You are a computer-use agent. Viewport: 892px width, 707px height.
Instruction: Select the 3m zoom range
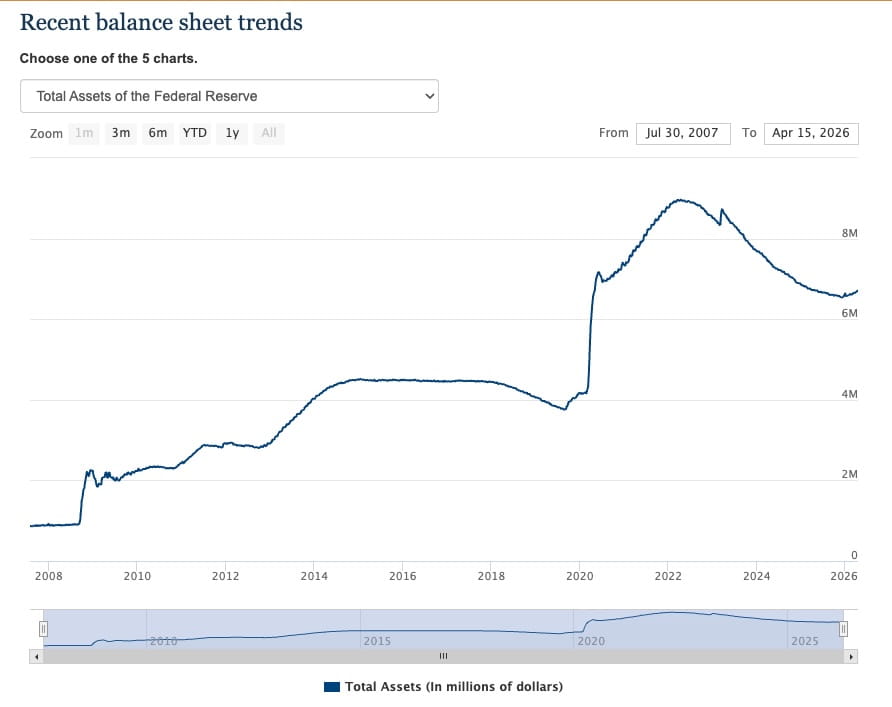click(x=120, y=133)
